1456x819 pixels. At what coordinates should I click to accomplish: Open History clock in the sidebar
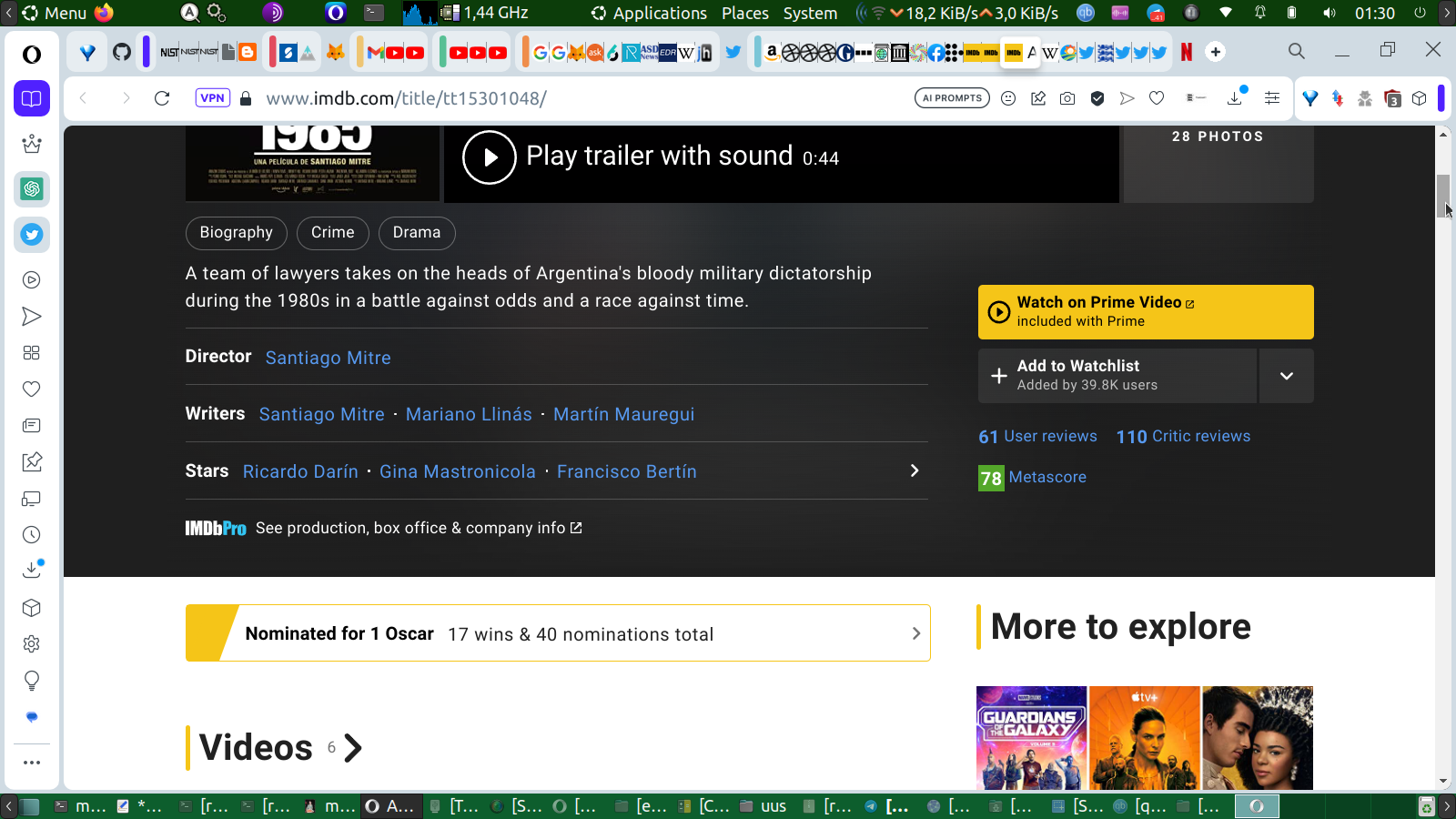pyautogui.click(x=32, y=535)
